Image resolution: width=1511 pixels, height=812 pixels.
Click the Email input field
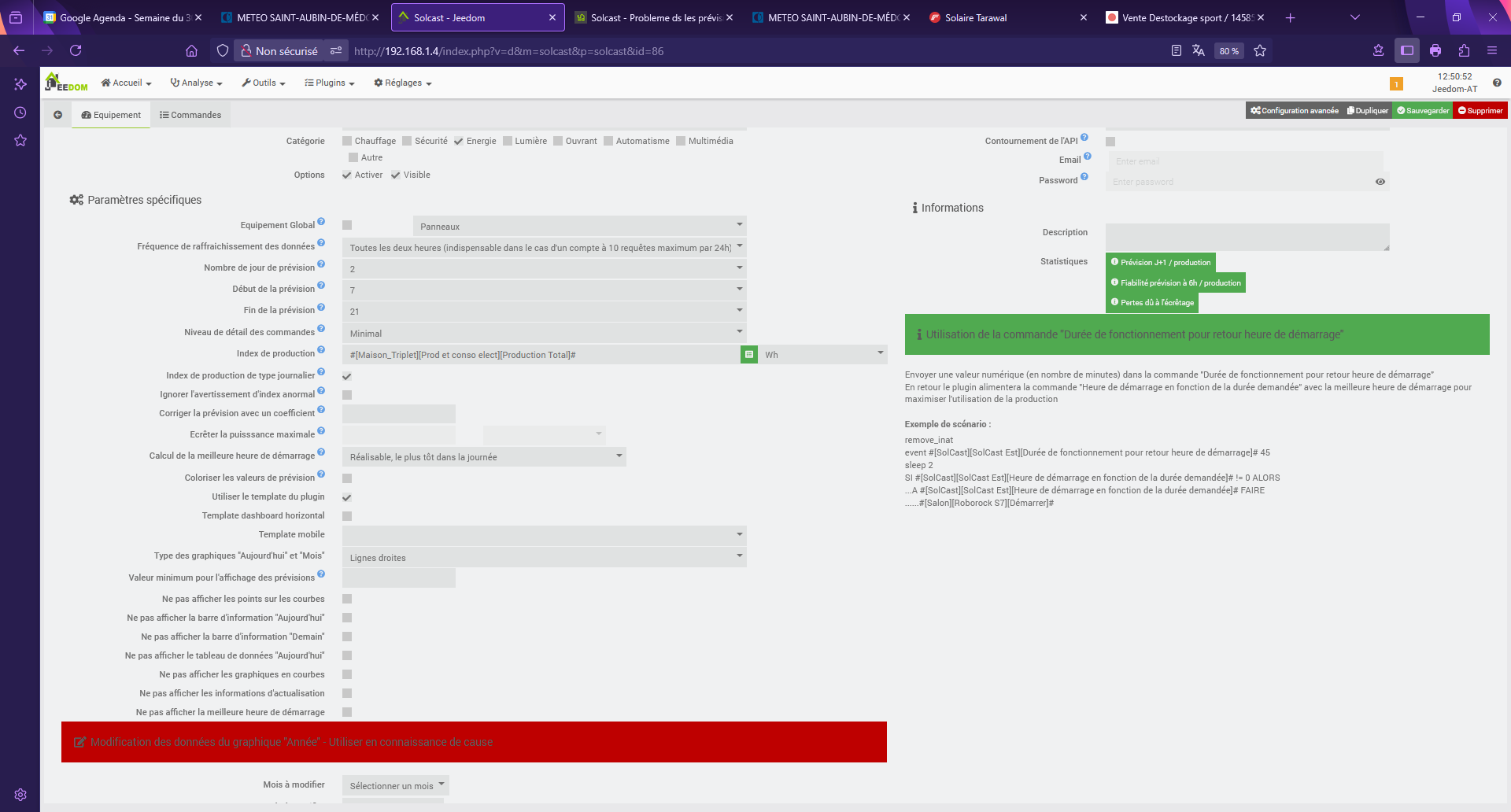1246,161
